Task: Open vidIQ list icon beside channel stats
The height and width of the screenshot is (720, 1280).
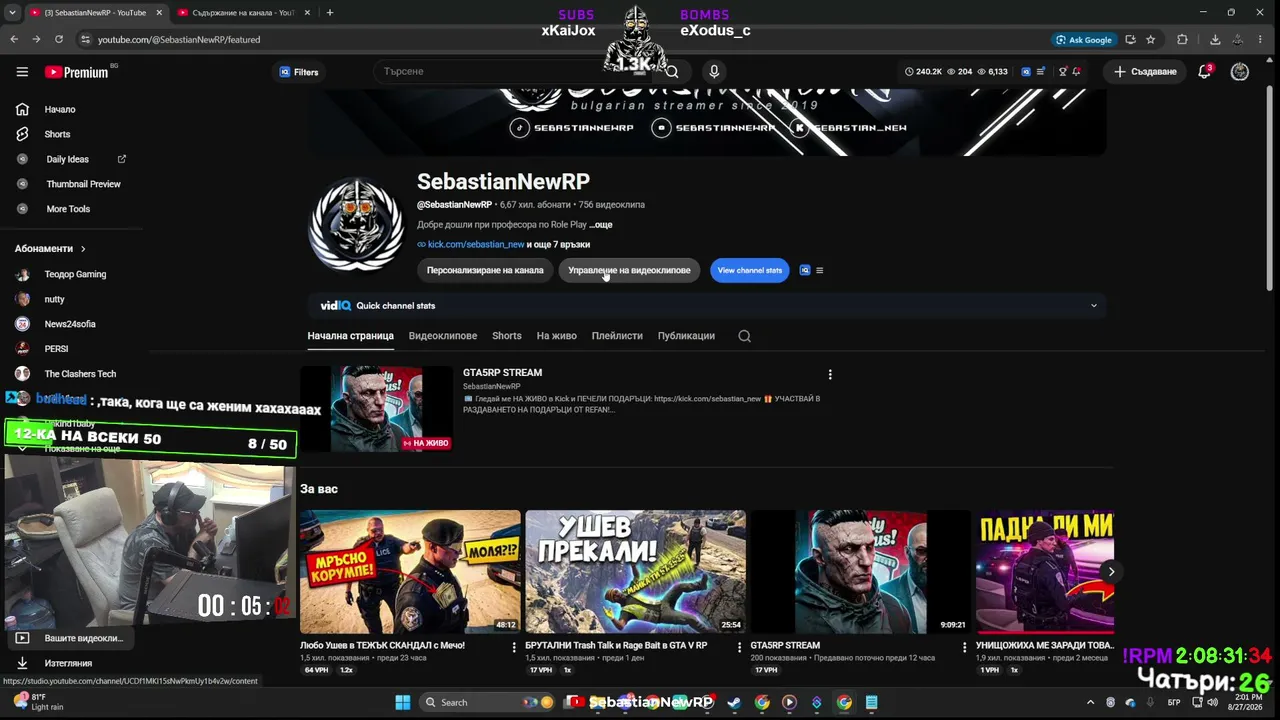Action: 819,270
